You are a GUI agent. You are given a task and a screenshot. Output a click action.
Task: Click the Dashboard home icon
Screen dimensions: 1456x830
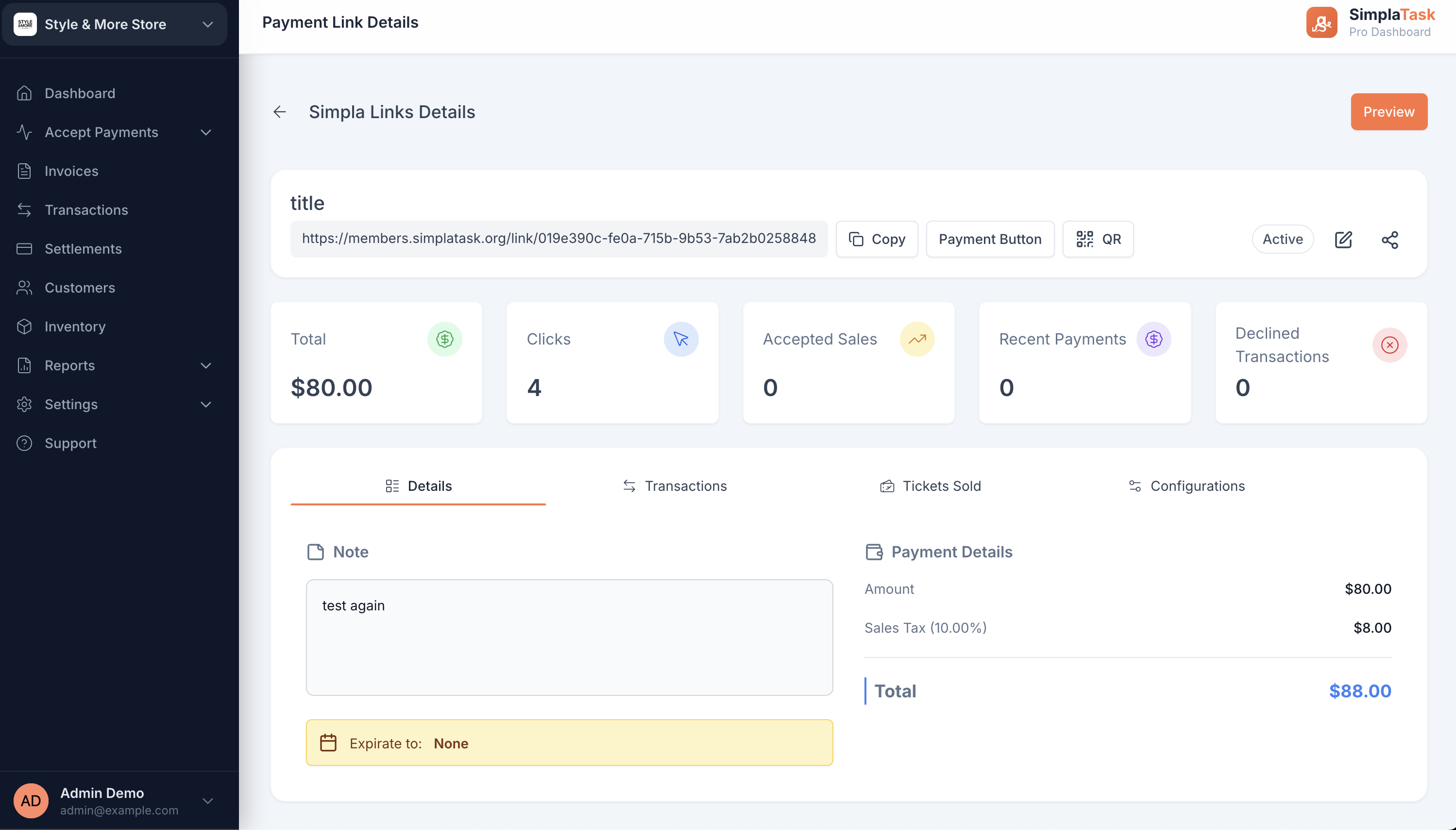24,93
